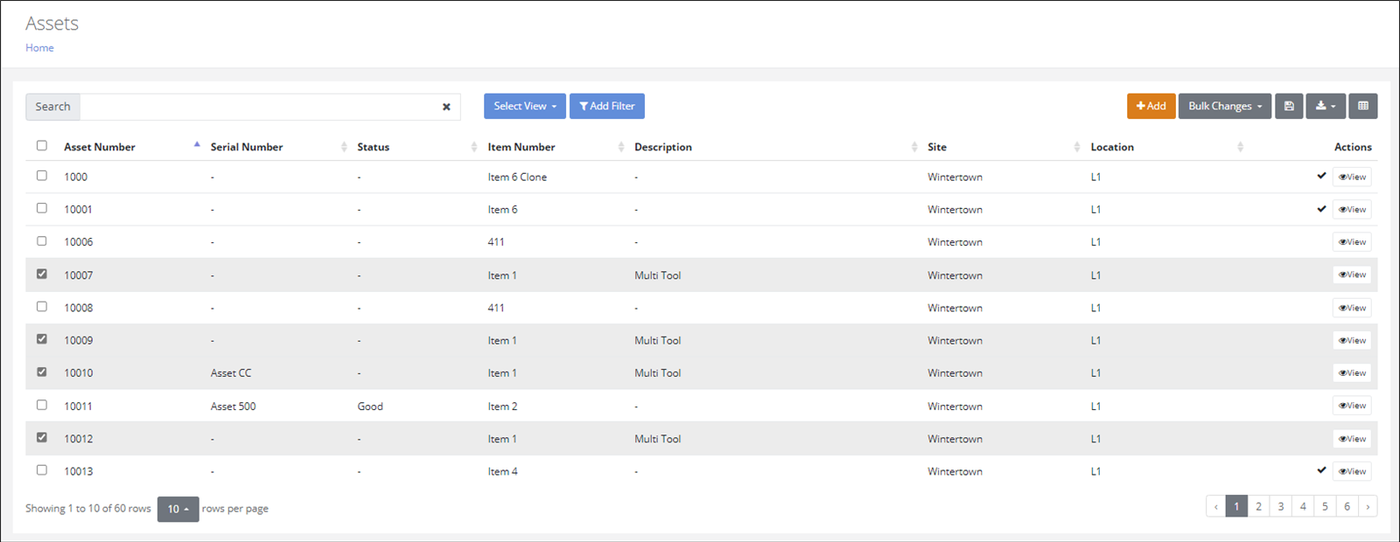Viewport: 1400px width, 542px height.
Task: Sort by Location column arrows
Action: point(1240,147)
